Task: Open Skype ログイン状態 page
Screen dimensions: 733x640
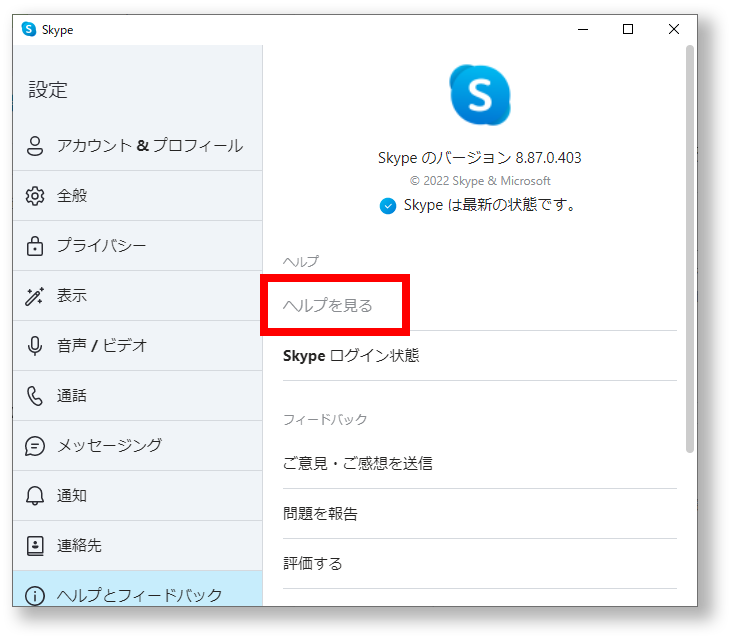Action: pyautogui.click(x=480, y=356)
